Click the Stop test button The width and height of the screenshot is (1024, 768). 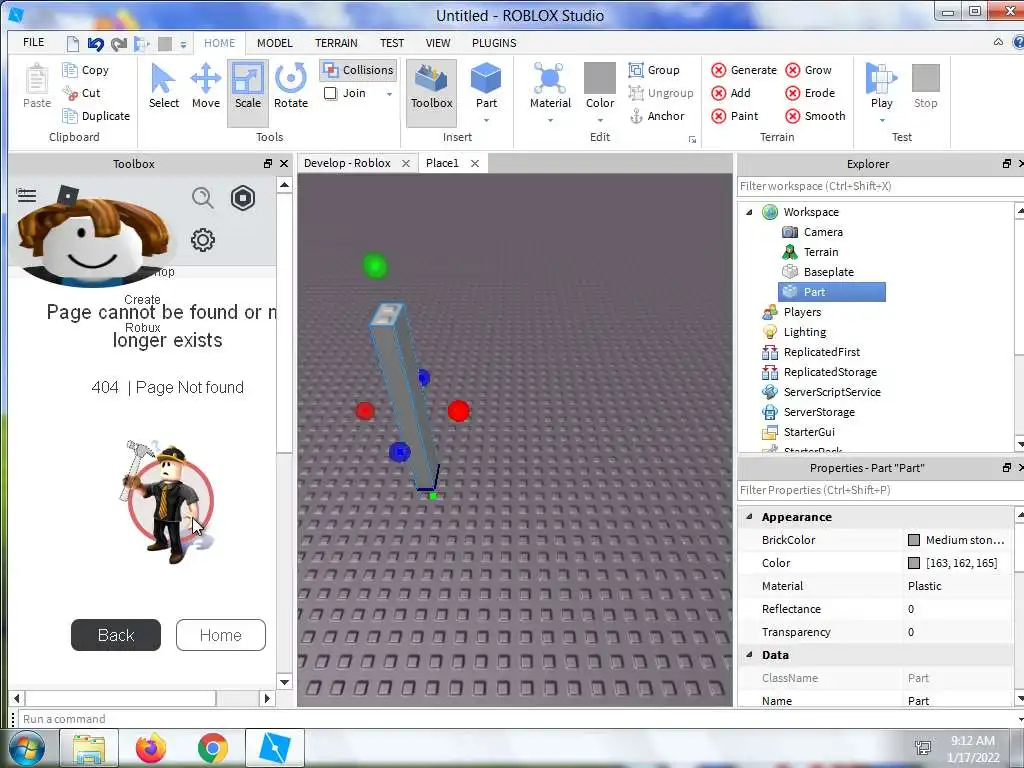click(925, 86)
